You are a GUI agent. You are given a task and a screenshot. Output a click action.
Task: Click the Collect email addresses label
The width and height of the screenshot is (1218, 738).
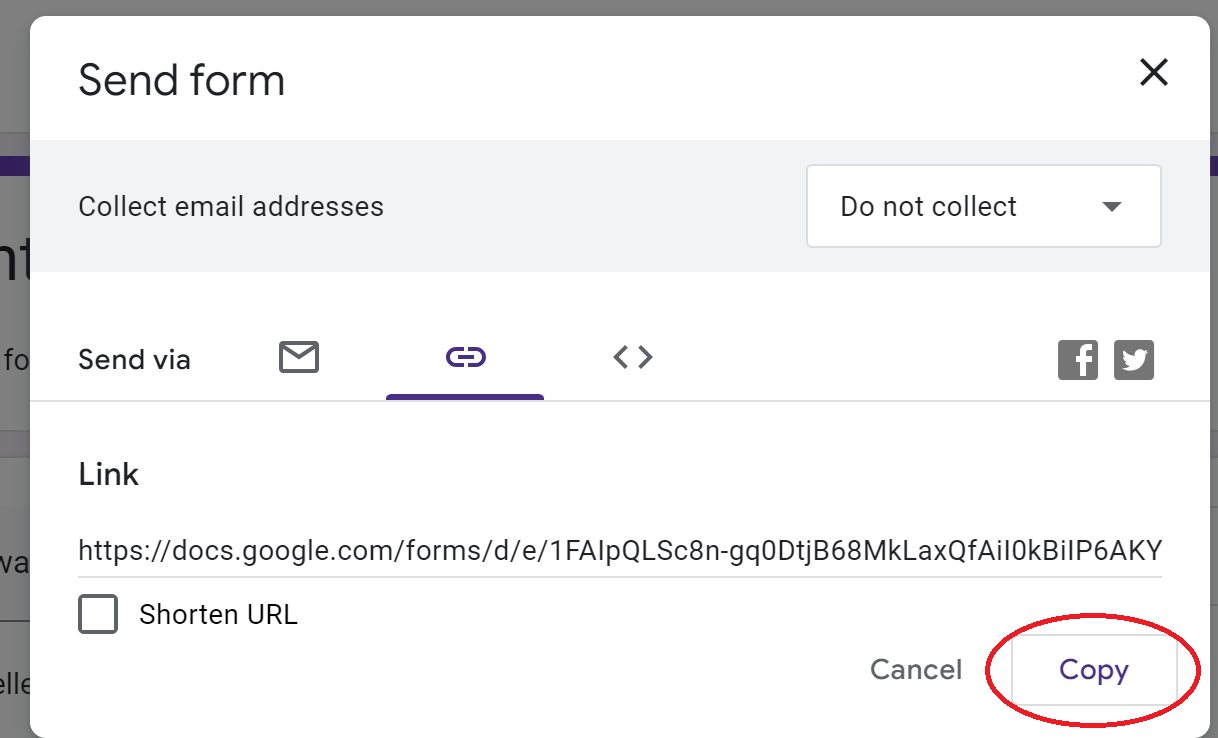tap(231, 207)
